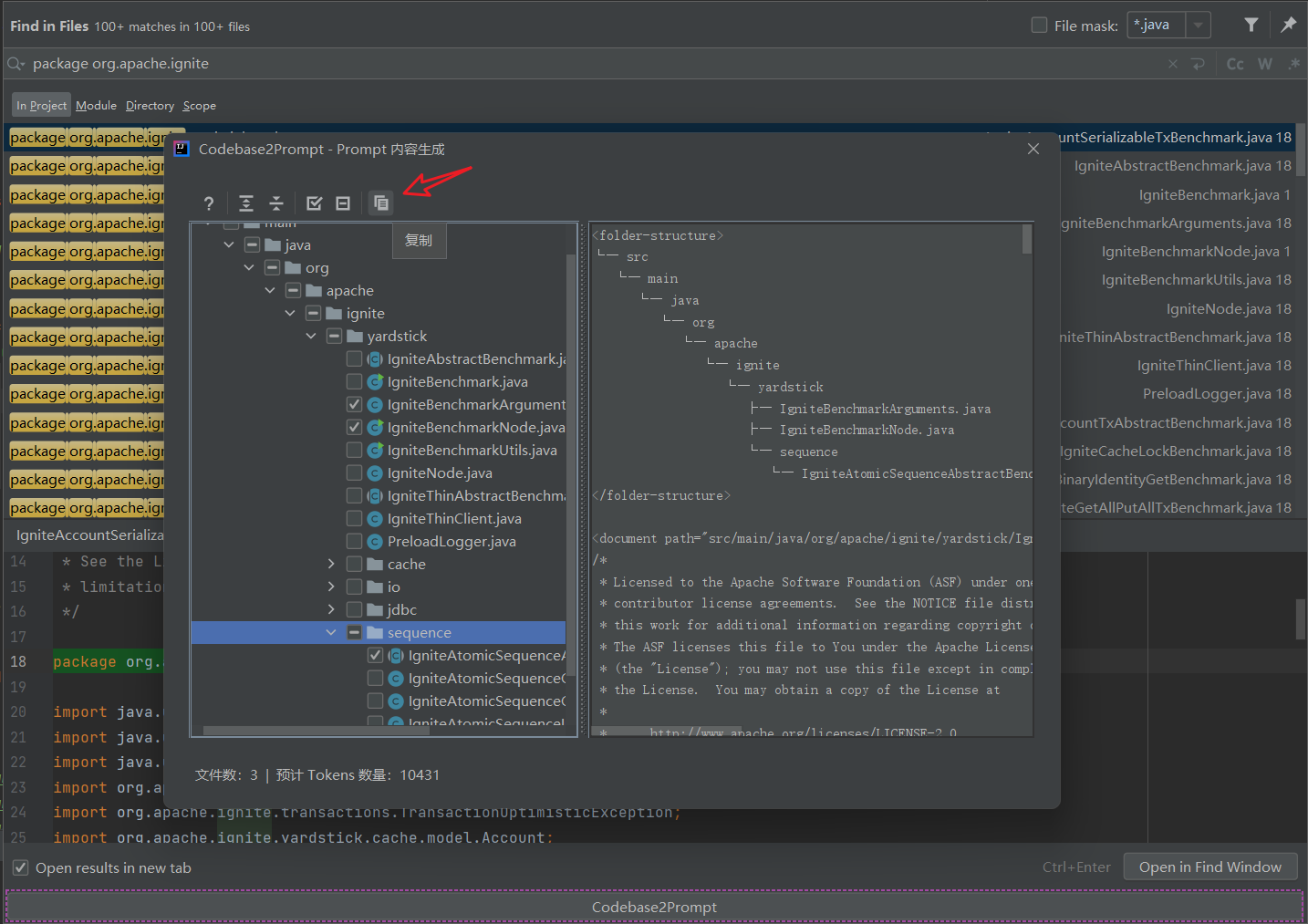Close the Codebase2Prompt dialog

1033,149
